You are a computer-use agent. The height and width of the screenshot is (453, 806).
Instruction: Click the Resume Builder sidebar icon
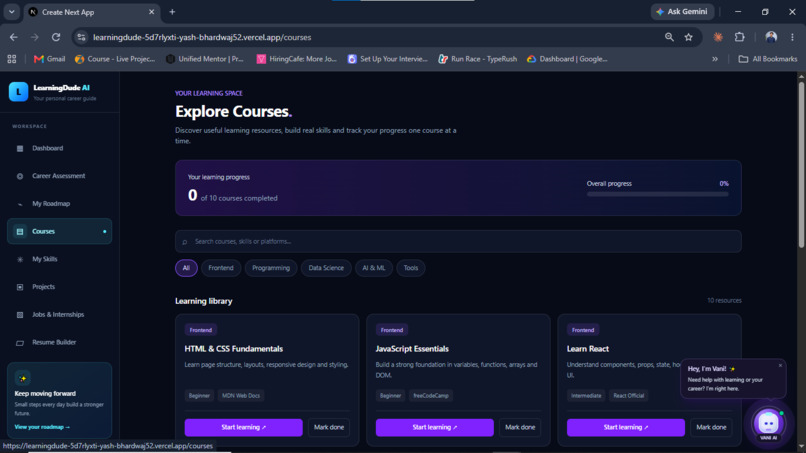(20, 342)
